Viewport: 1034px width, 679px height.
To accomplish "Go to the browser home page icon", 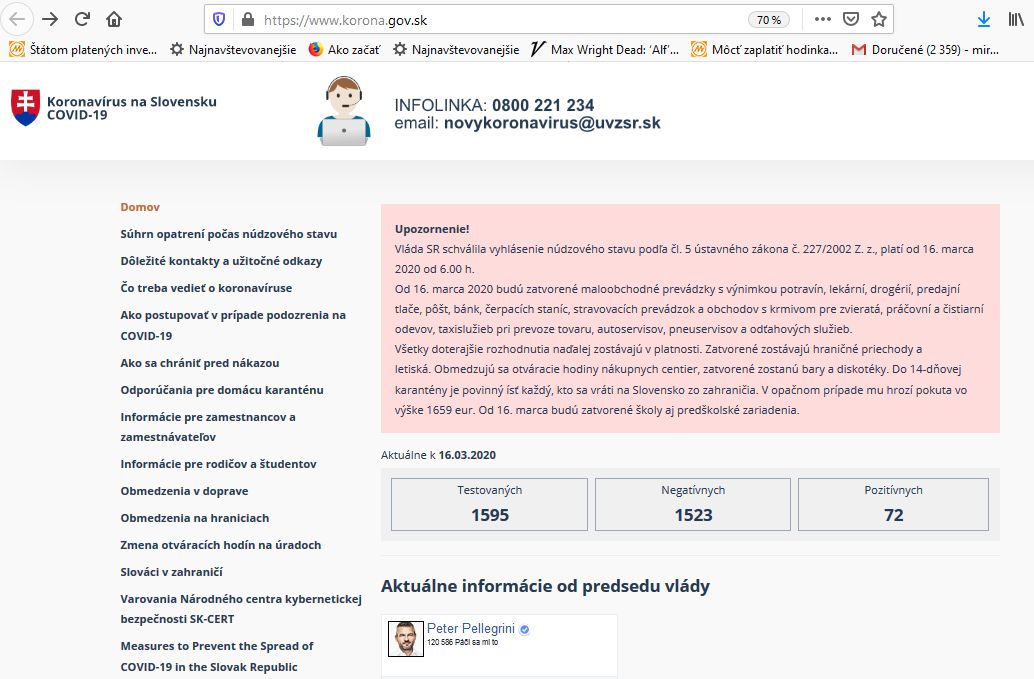I will point(114,19).
